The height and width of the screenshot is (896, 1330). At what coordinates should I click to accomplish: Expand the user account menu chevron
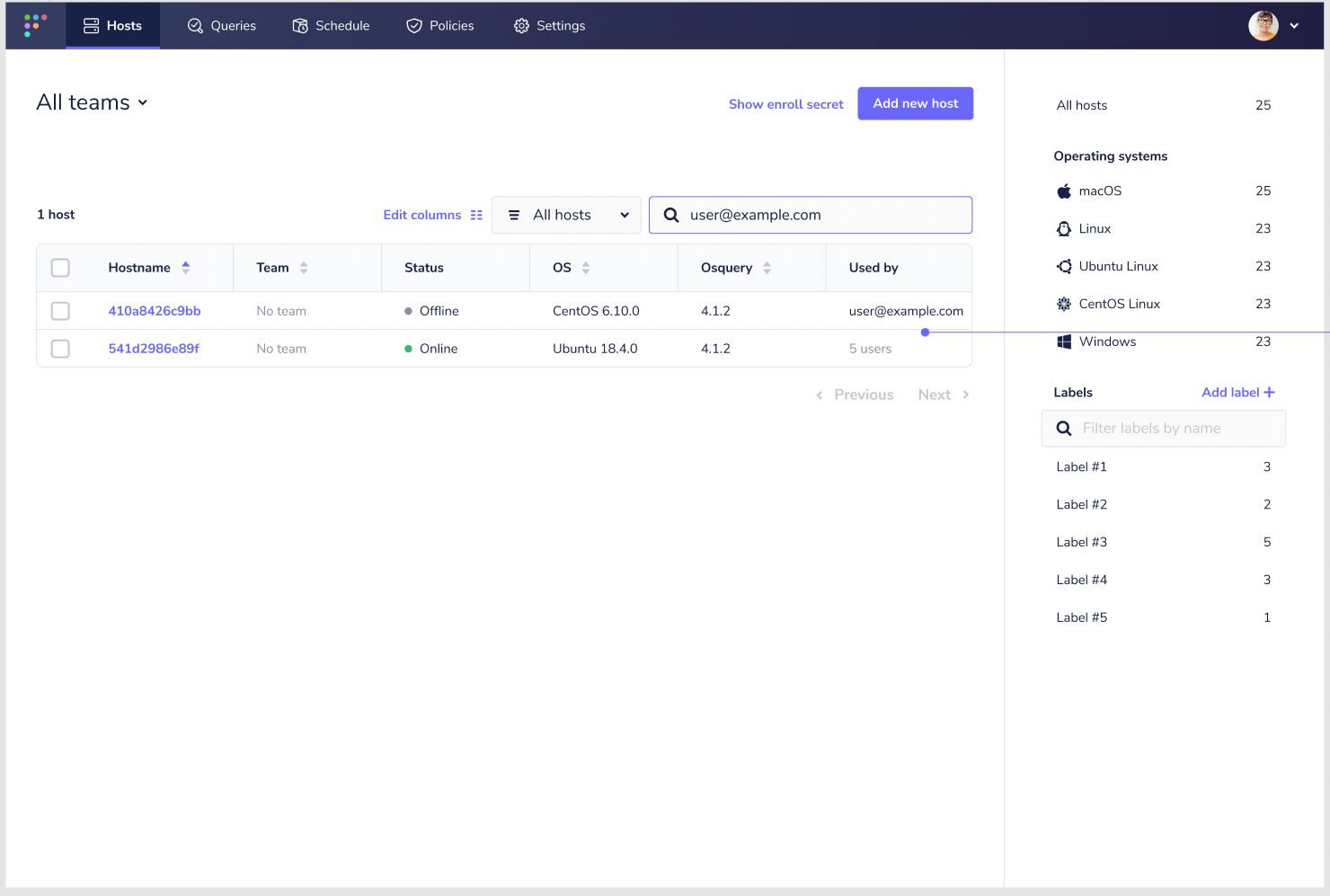click(1294, 26)
